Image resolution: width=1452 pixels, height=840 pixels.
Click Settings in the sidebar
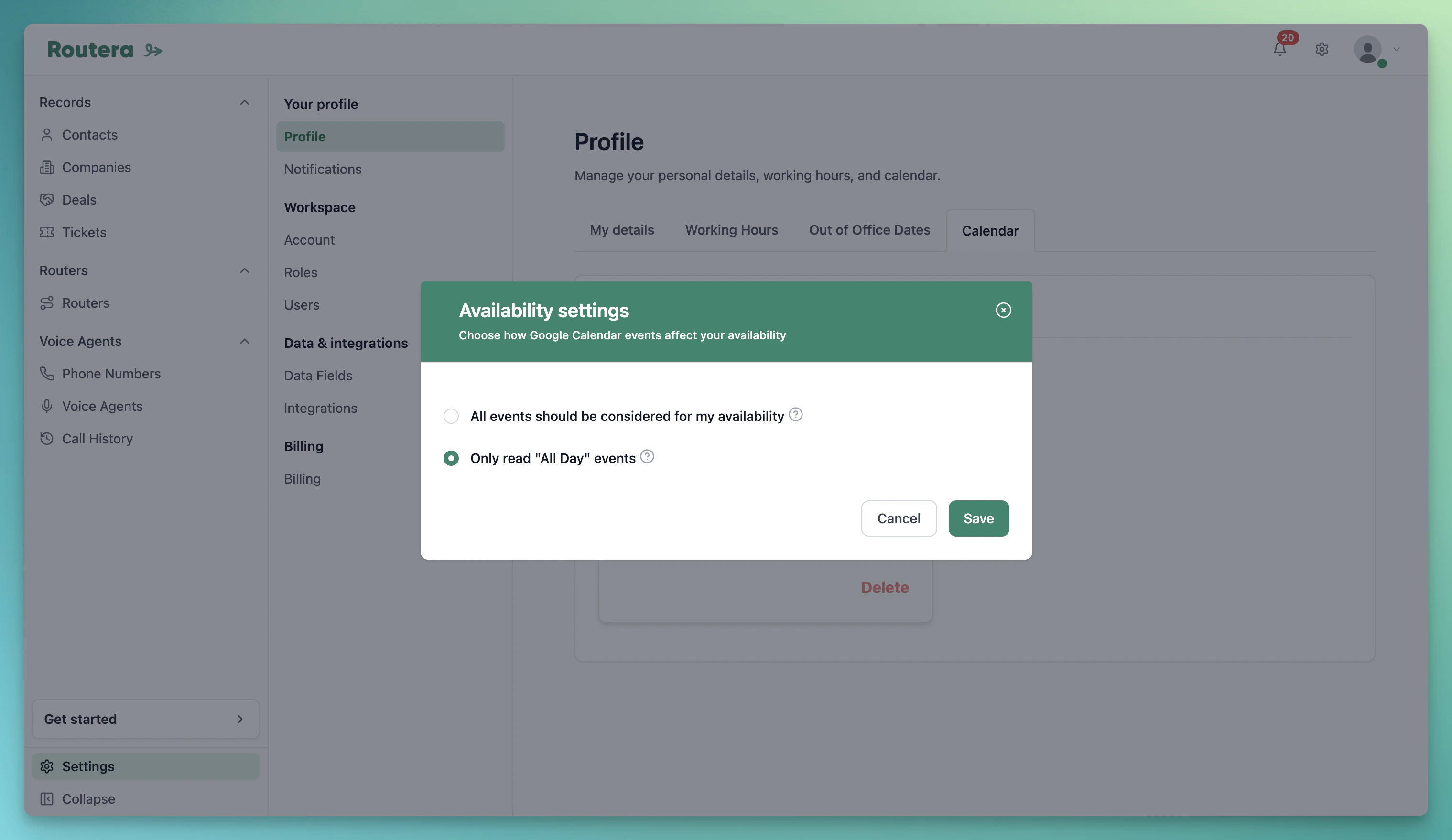click(145, 766)
